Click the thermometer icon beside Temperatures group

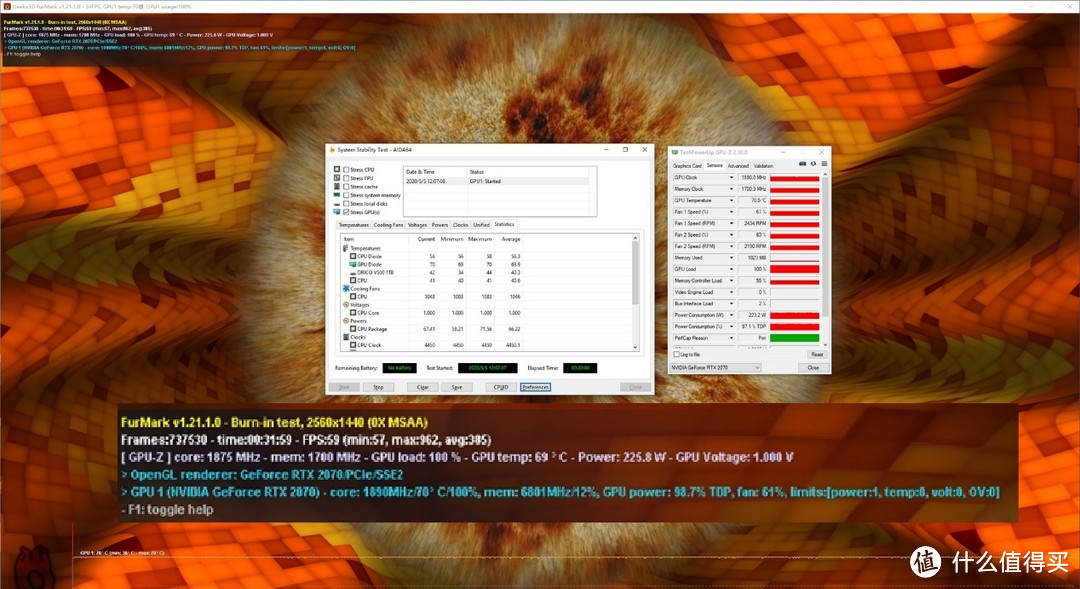[346, 248]
